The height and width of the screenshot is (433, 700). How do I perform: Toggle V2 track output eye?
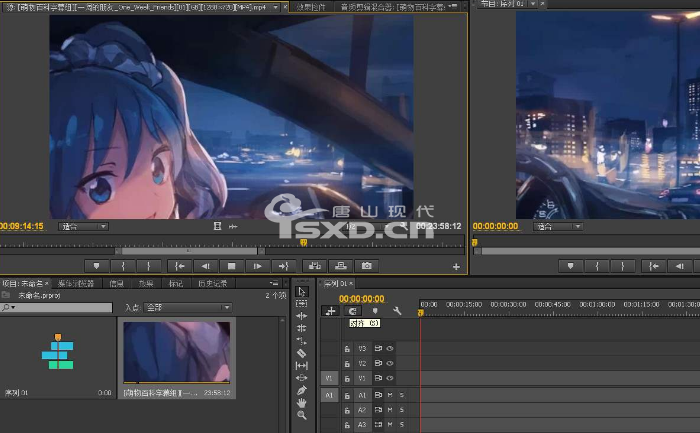coord(390,363)
